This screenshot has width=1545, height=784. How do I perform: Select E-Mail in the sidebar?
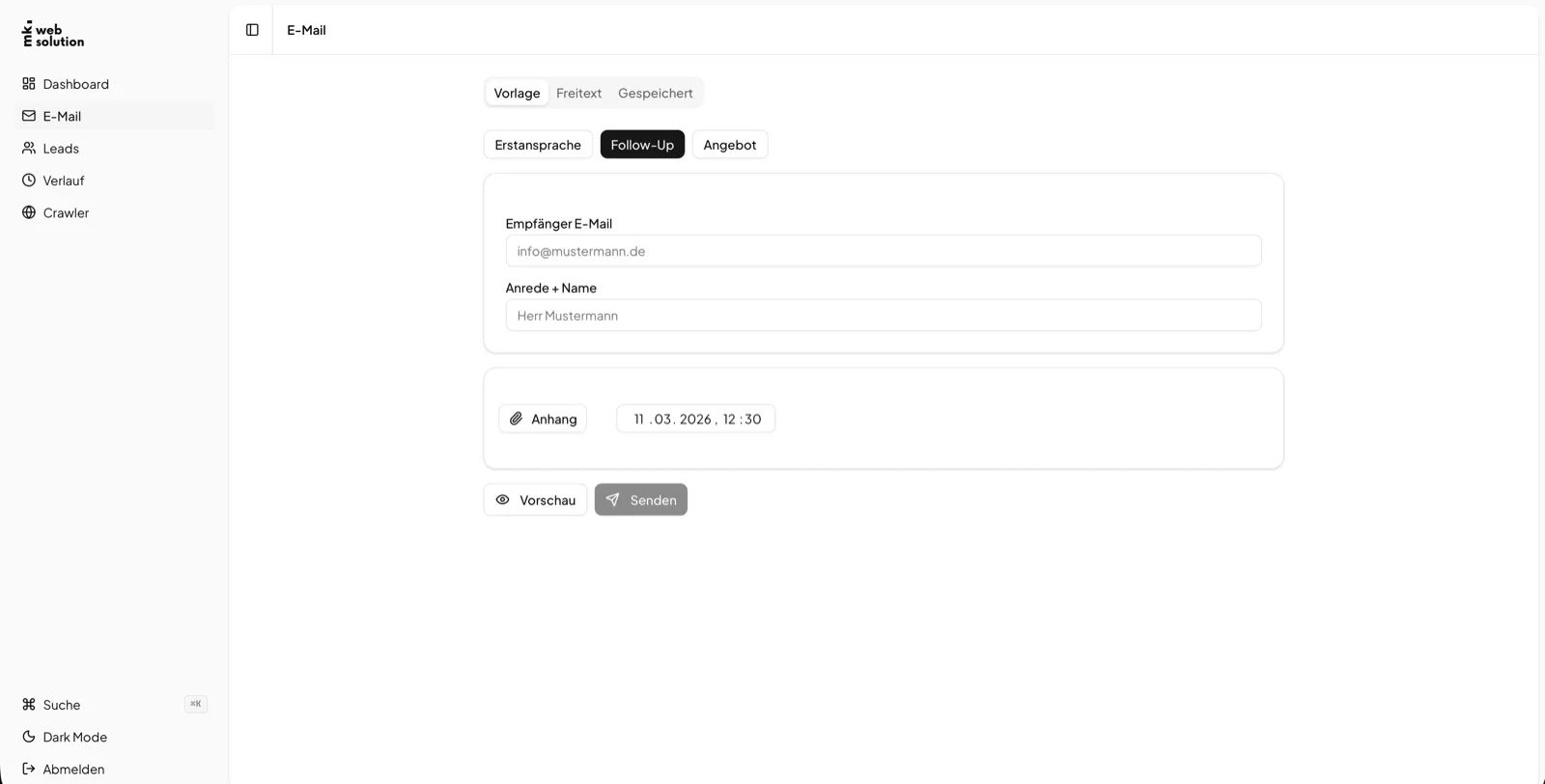point(114,116)
